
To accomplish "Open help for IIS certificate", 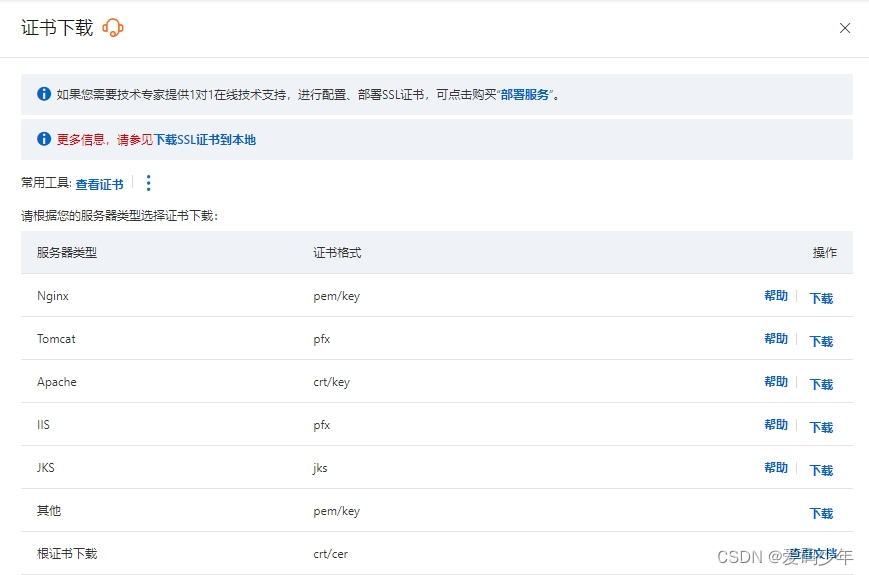I will (x=776, y=425).
